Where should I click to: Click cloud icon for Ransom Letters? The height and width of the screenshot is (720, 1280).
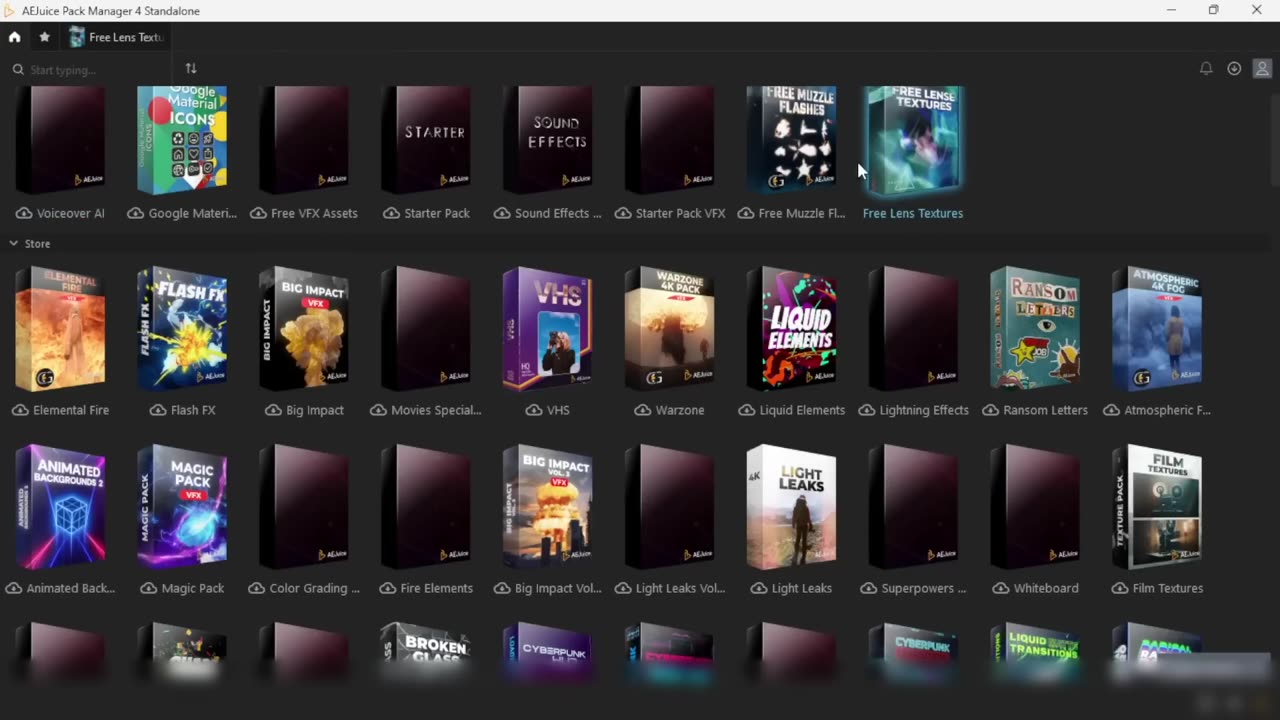click(990, 410)
